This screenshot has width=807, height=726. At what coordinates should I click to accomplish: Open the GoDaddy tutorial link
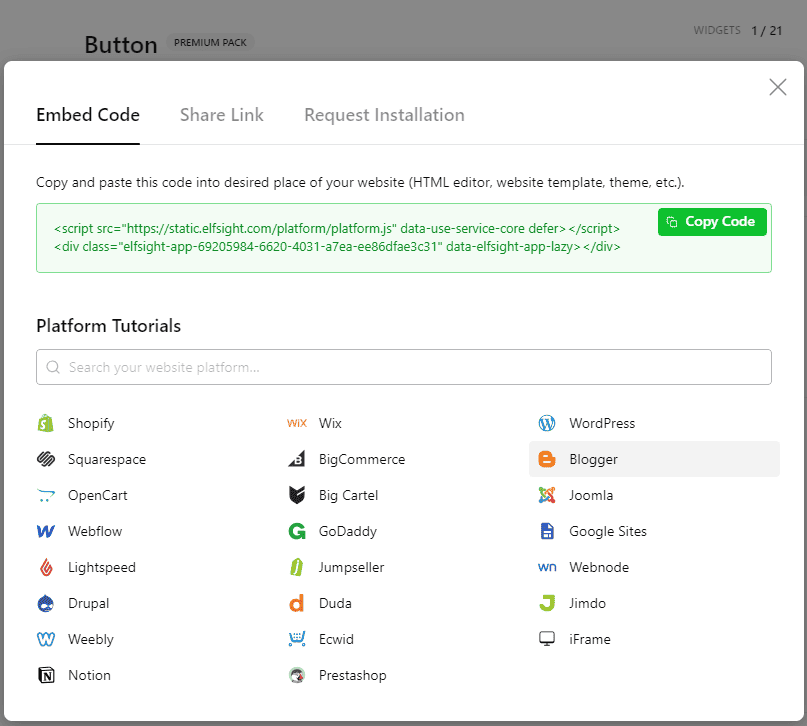pos(348,532)
